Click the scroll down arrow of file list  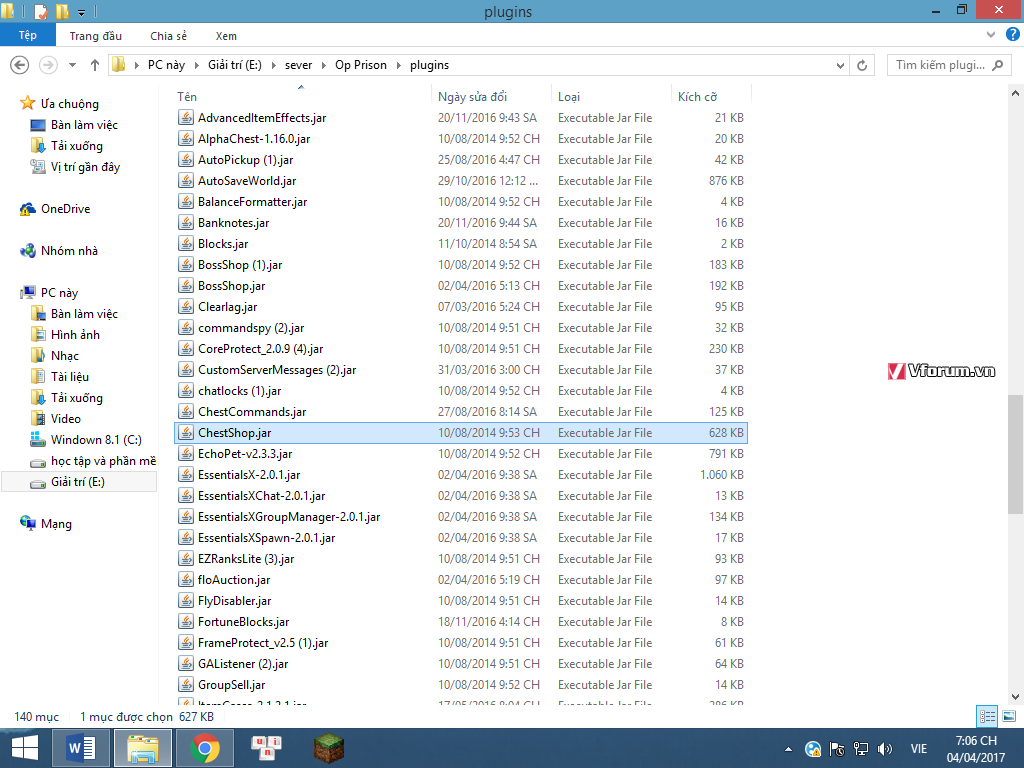coord(1015,697)
